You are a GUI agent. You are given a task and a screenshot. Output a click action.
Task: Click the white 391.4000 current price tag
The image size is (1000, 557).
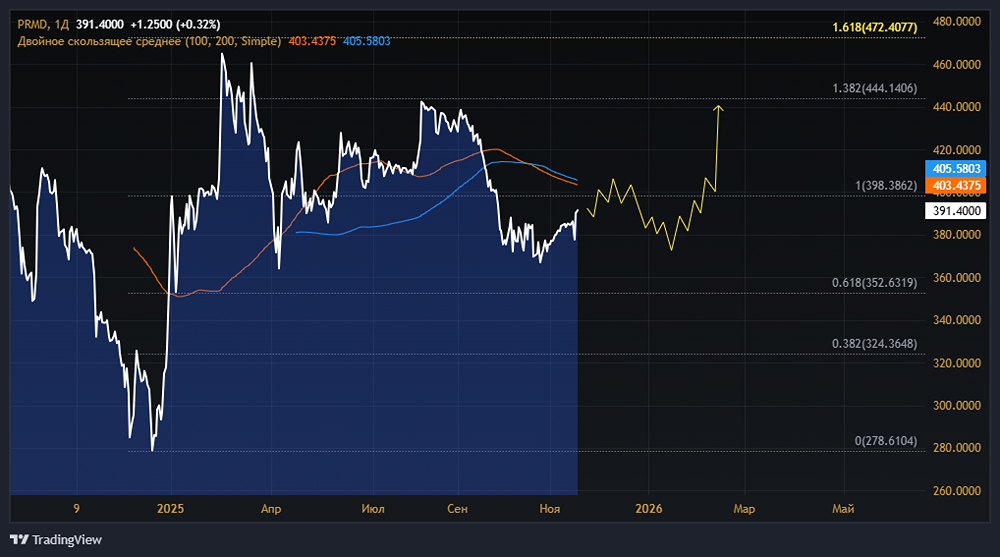(x=955, y=211)
